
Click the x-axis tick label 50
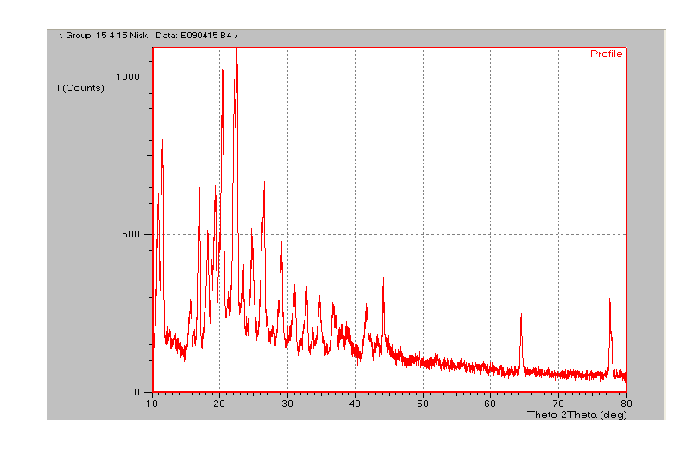423,403
